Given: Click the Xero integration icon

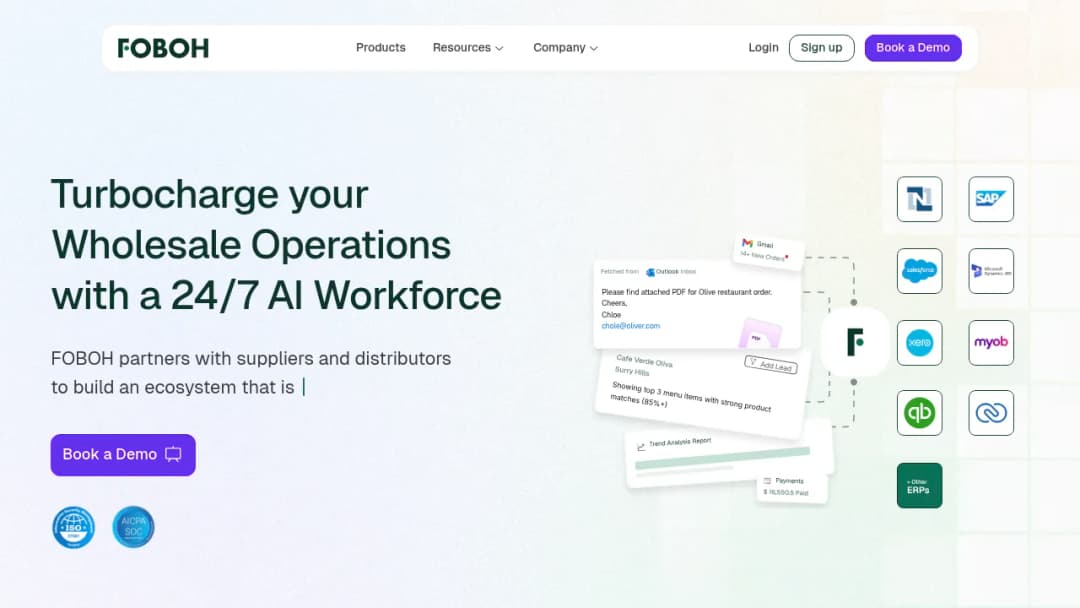Looking at the screenshot, I should click(920, 342).
